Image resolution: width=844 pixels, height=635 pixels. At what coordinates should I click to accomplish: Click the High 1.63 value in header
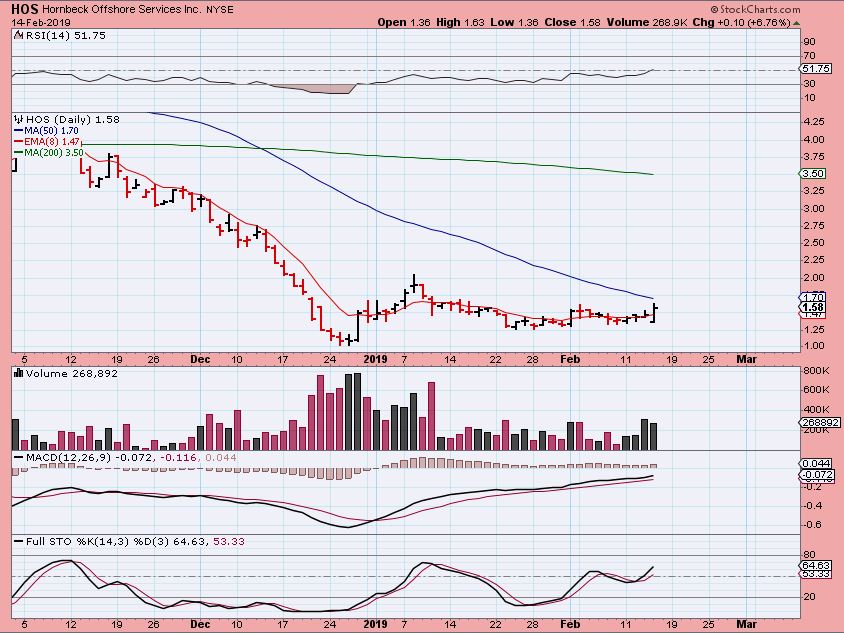[x=460, y=23]
